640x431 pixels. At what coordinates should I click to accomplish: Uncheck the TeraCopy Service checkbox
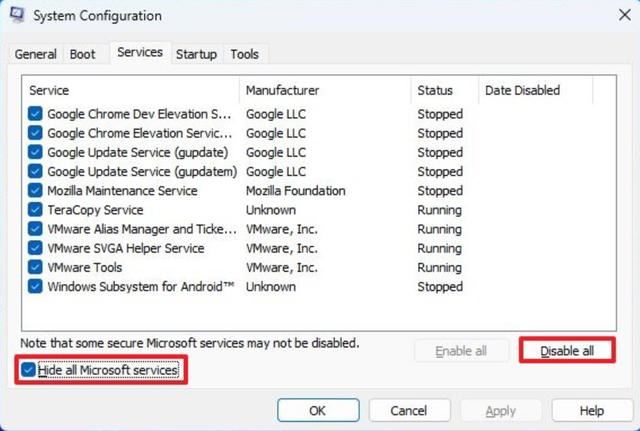(x=35, y=210)
